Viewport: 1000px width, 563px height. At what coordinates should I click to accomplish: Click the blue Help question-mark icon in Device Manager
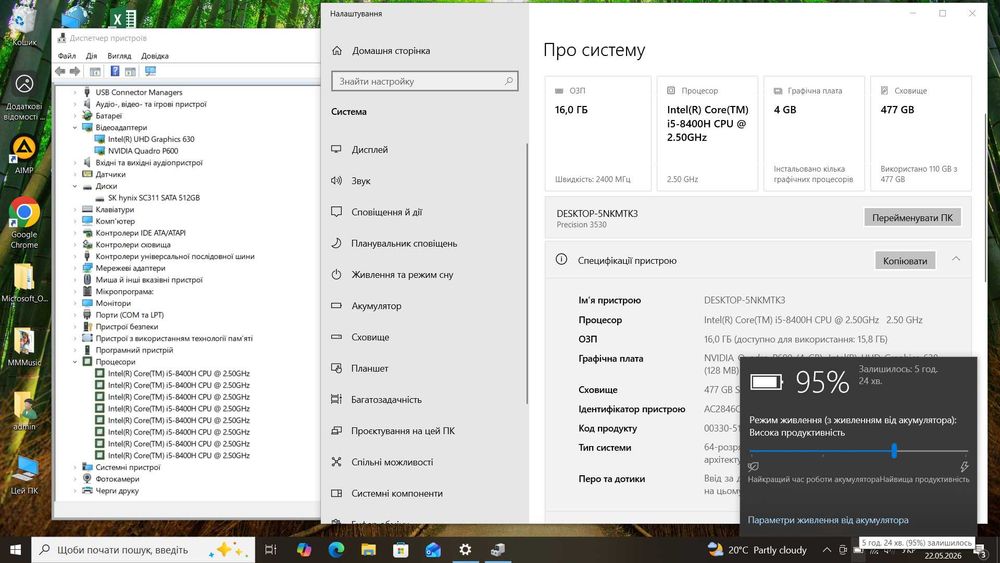click(115, 71)
